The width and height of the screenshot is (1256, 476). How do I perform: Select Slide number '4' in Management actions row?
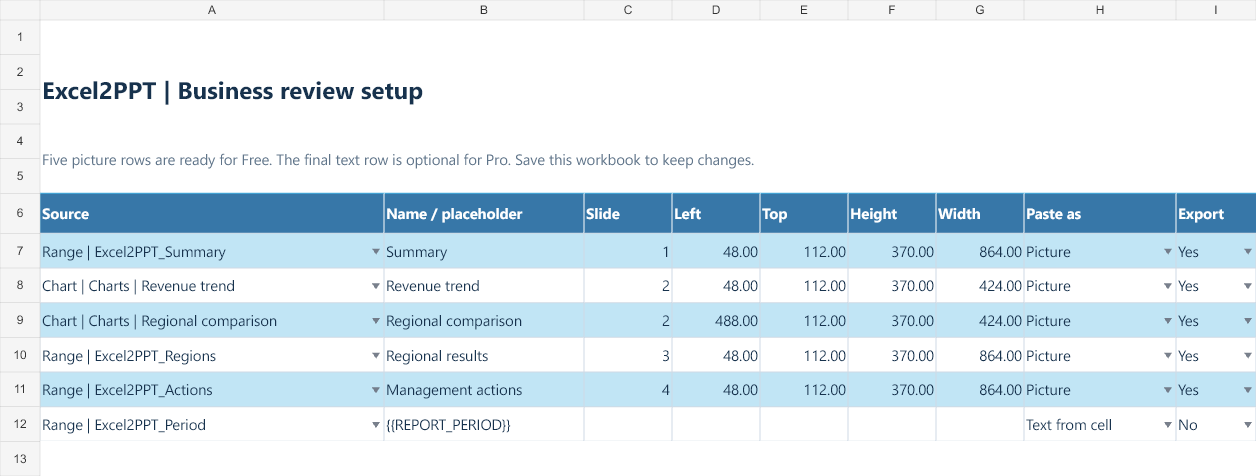coord(628,390)
